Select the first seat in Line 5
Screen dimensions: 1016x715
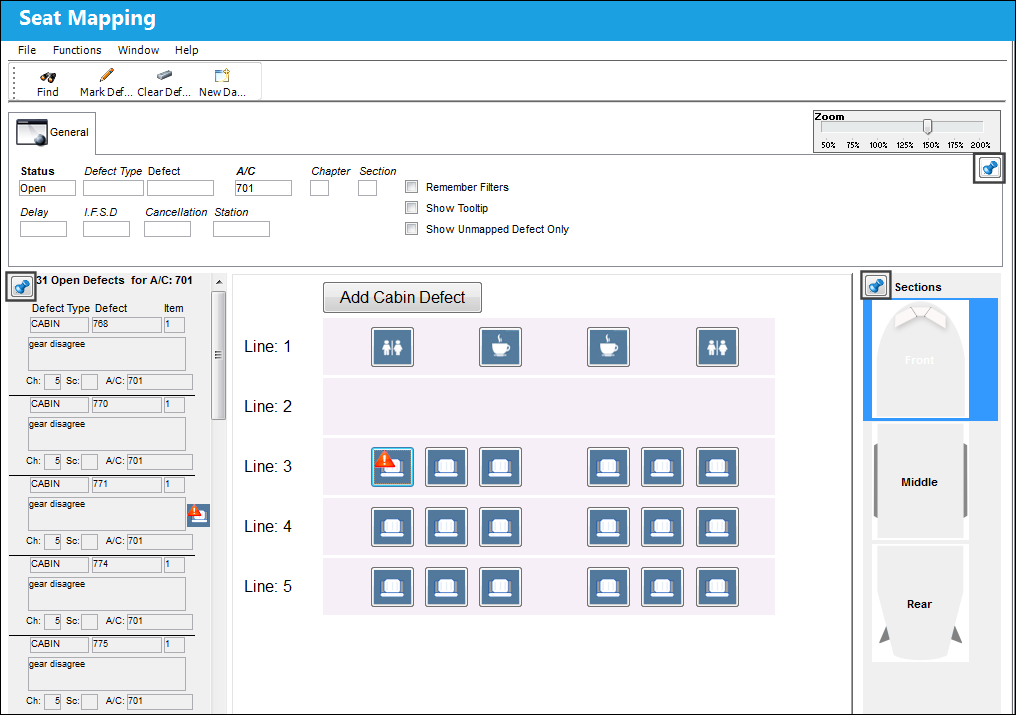coord(392,587)
